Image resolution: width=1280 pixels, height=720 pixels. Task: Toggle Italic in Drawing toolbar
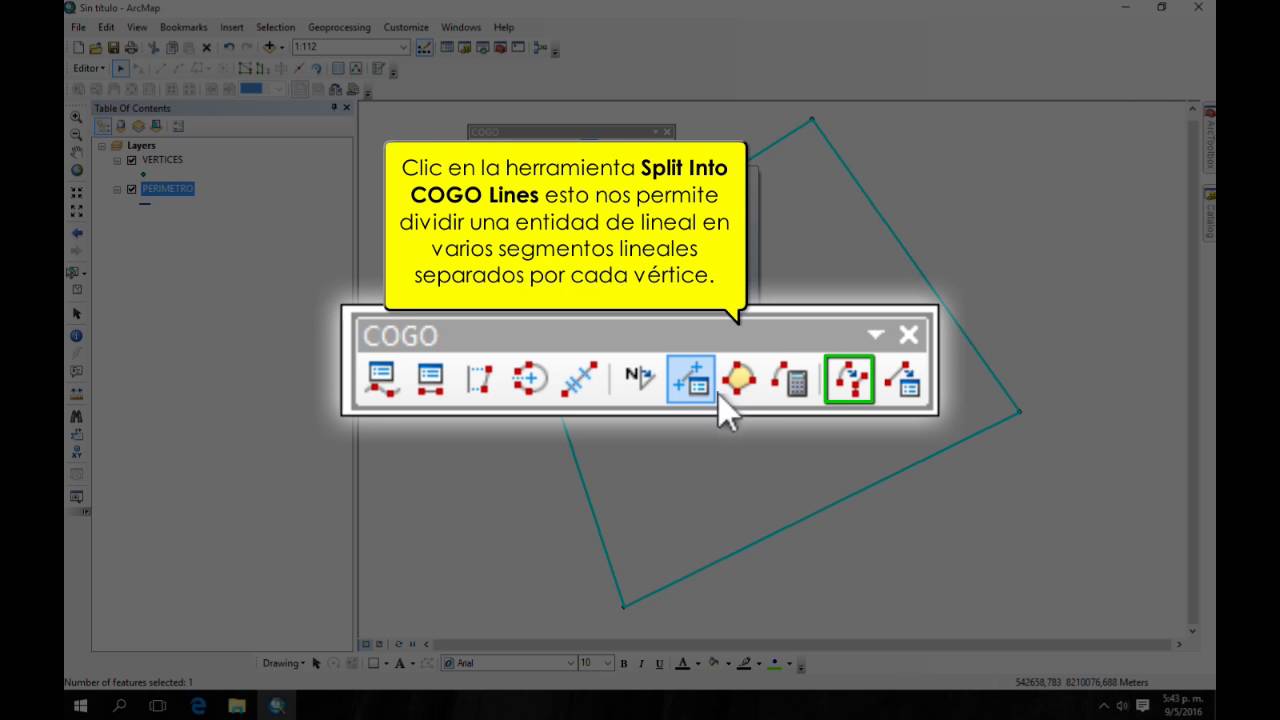641,663
